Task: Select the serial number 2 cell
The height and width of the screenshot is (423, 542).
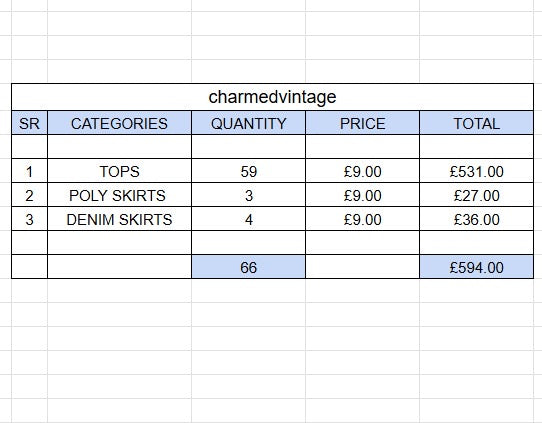Action: coord(29,195)
